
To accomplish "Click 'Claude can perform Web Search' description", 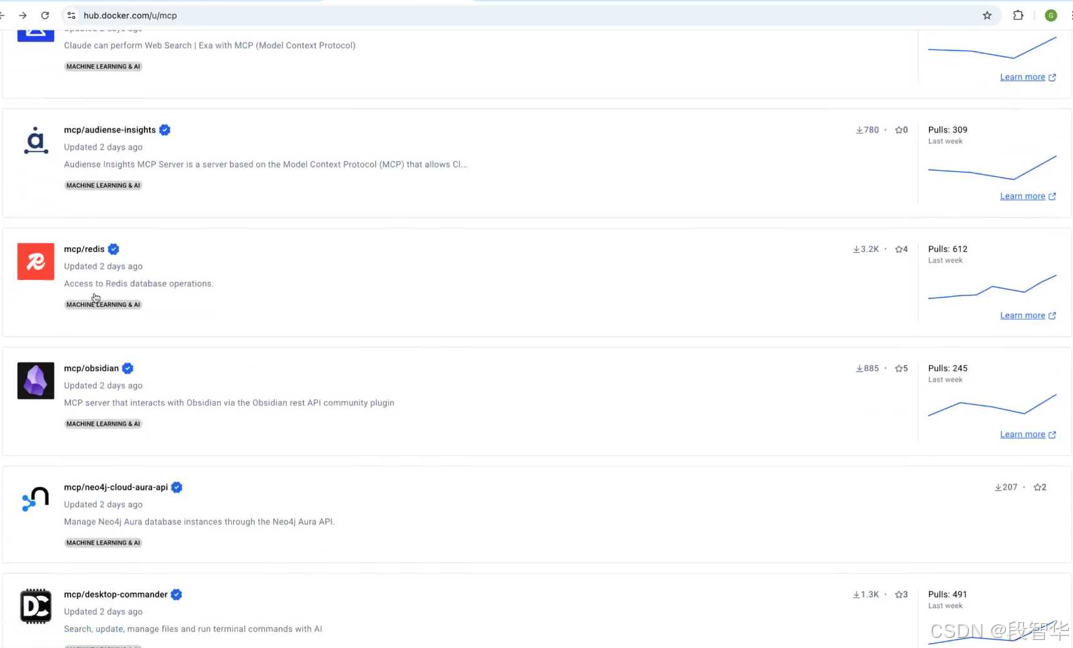I will [209, 45].
